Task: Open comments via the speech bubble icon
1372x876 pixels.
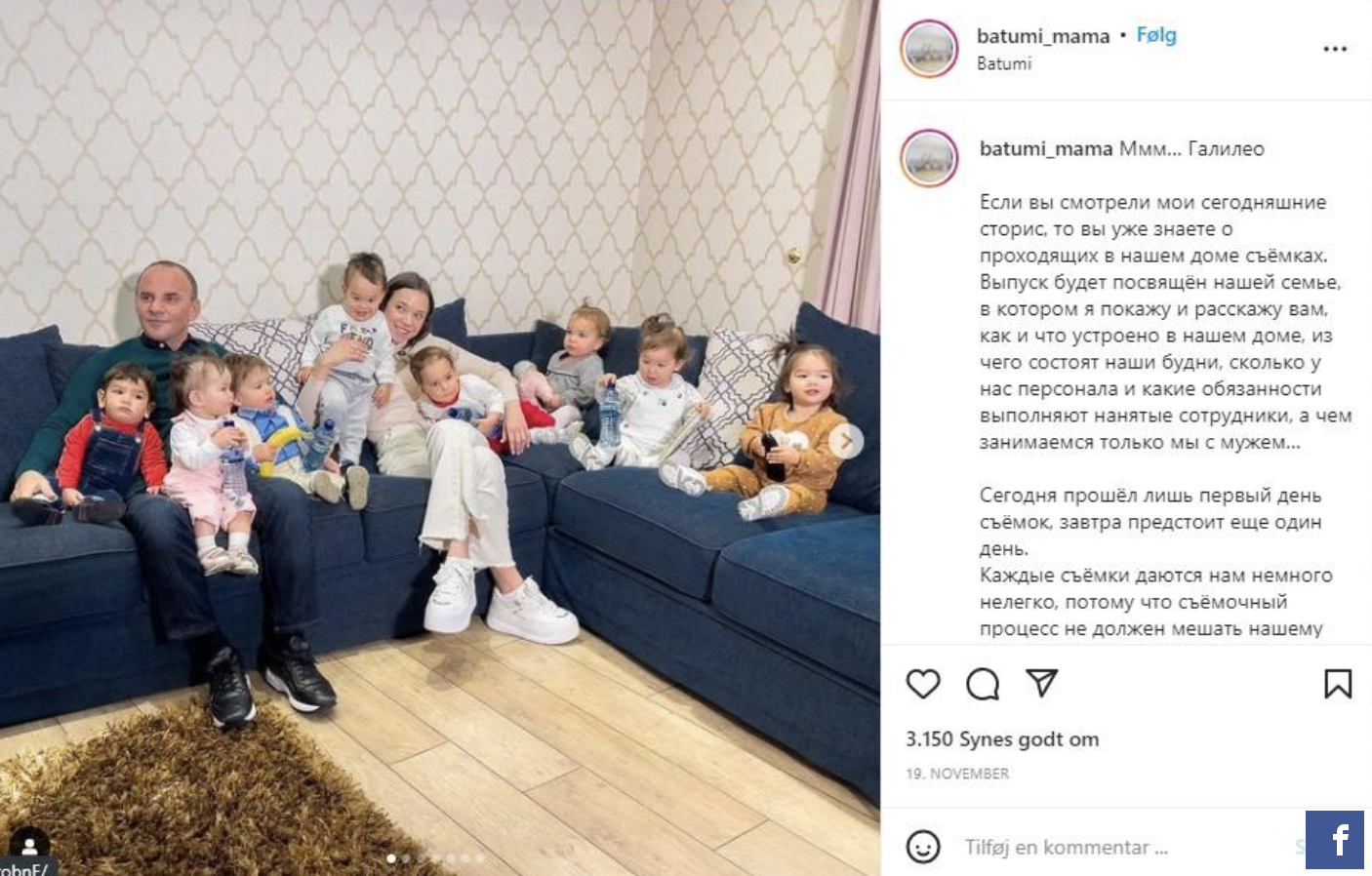Action: (x=982, y=684)
